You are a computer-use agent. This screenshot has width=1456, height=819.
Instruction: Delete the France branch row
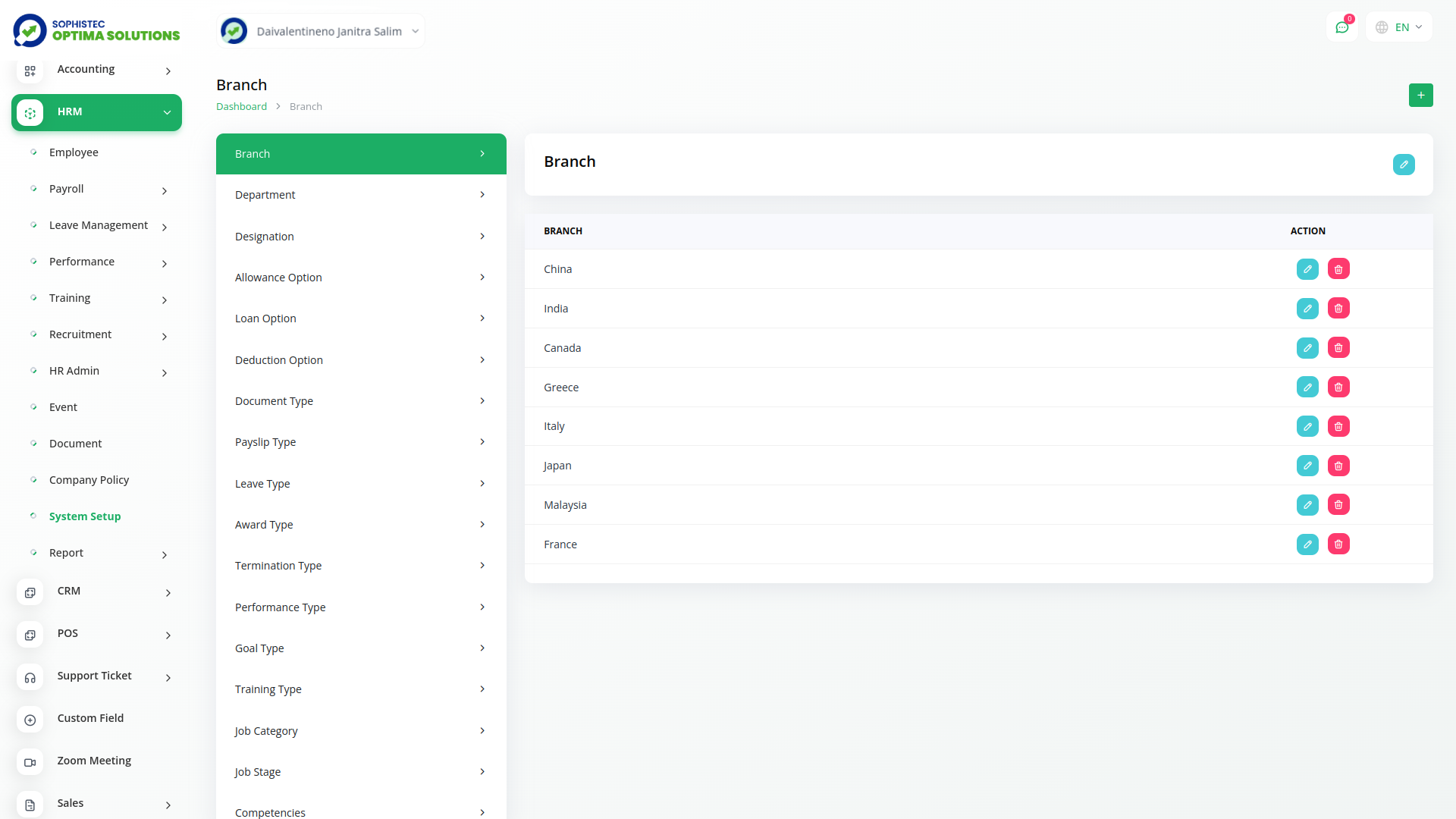click(1338, 544)
